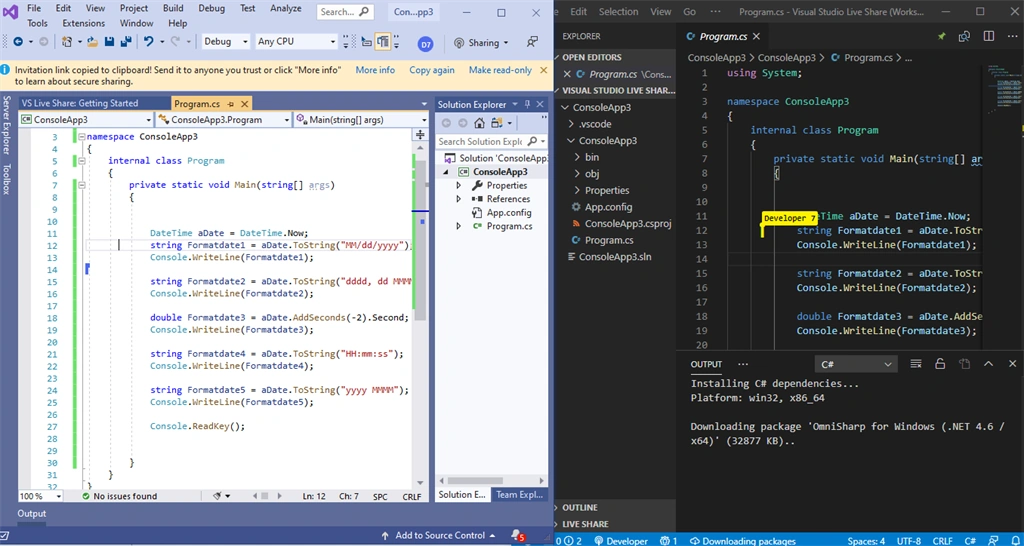1024x546 pixels.
Task: Click the Undo arrow in Visual Studio toolbar
Action: pyautogui.click(x=149, y=42)
